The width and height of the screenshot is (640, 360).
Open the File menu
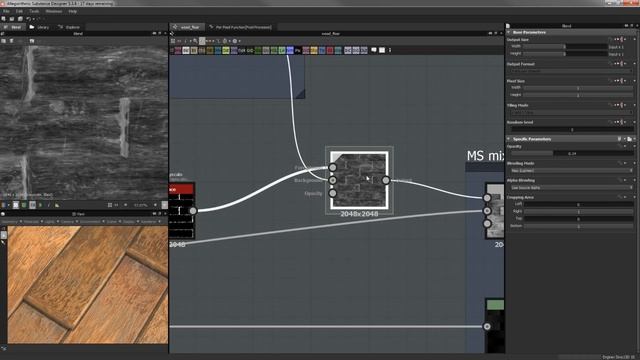(6, 11)
